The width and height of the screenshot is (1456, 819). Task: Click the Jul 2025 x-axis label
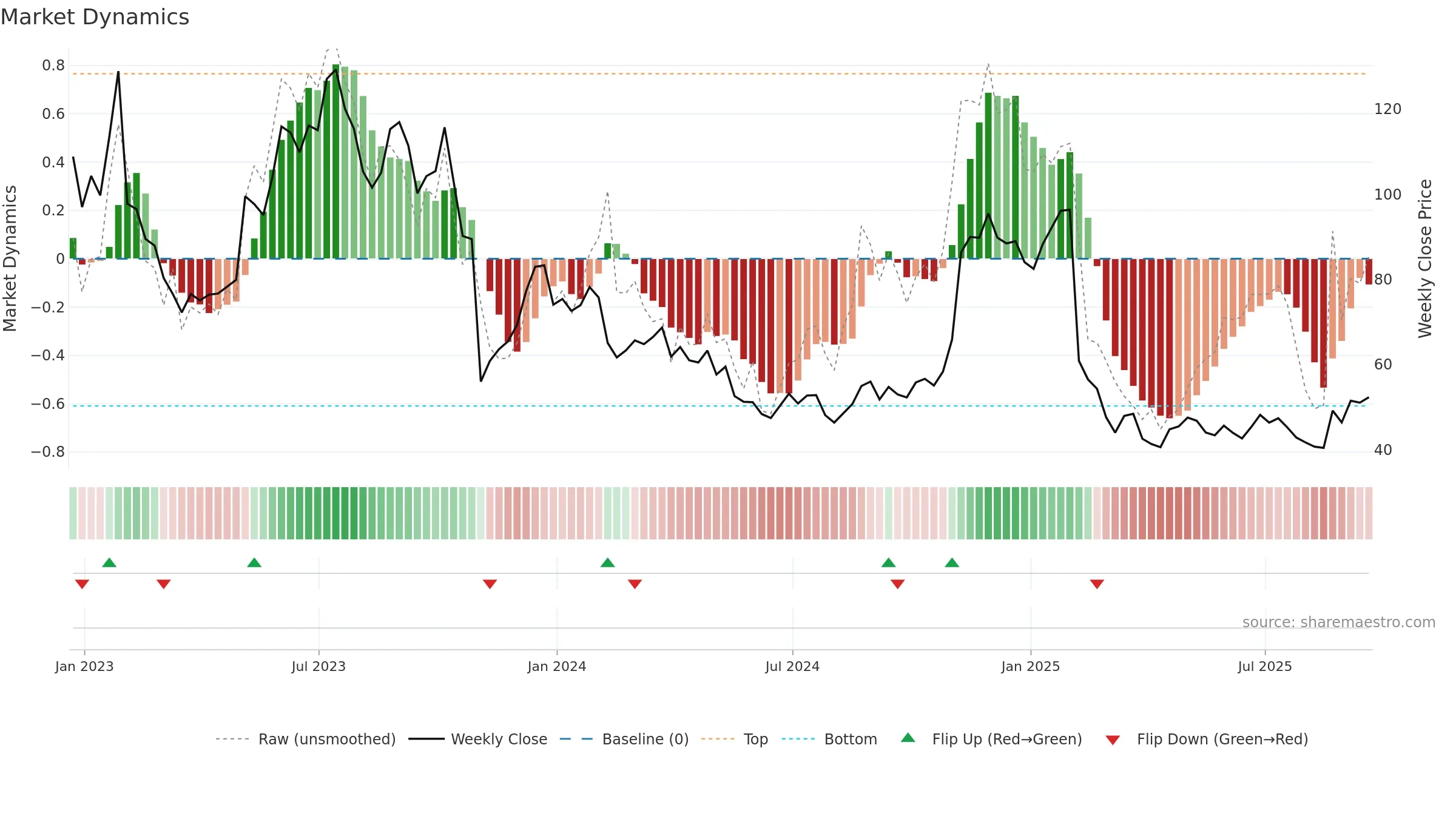pos(1265,666)
